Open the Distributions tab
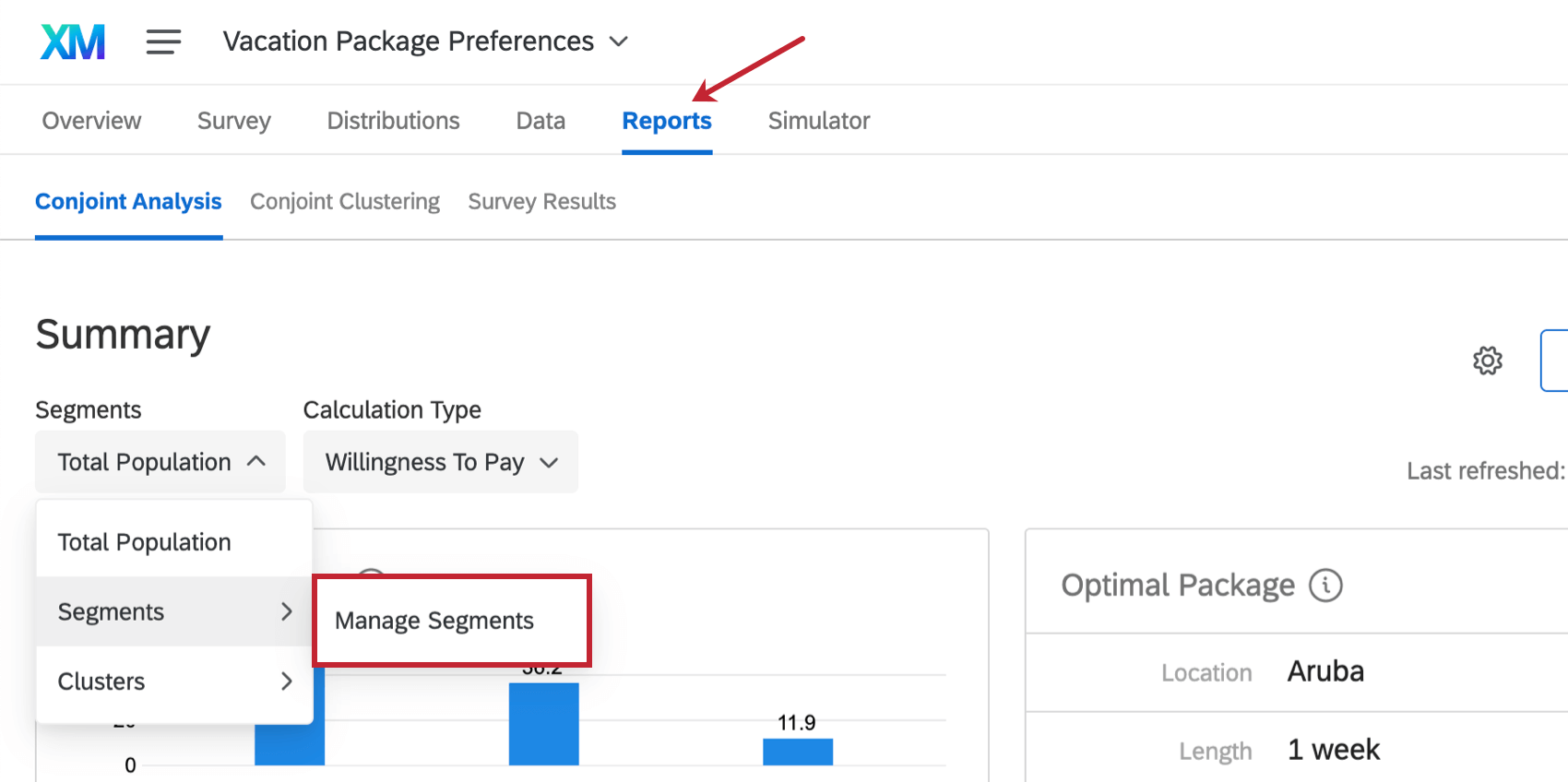 pyautogui.click(x=393, y=121)
